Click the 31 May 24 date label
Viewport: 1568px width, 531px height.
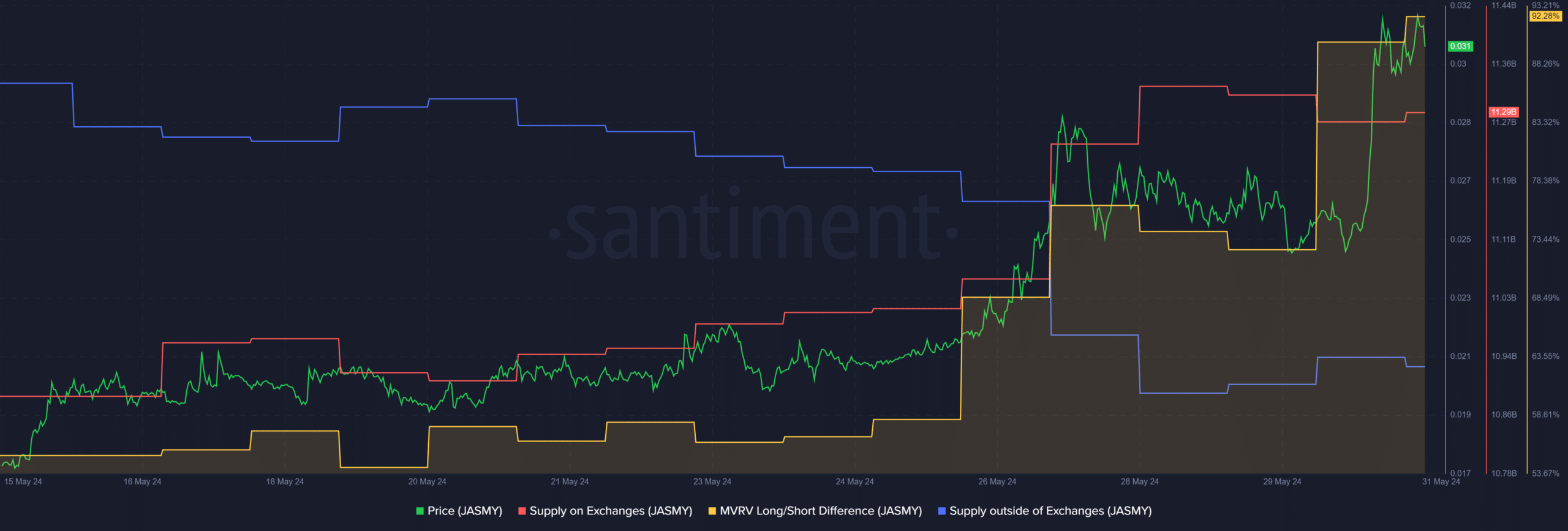(1441, 481)
